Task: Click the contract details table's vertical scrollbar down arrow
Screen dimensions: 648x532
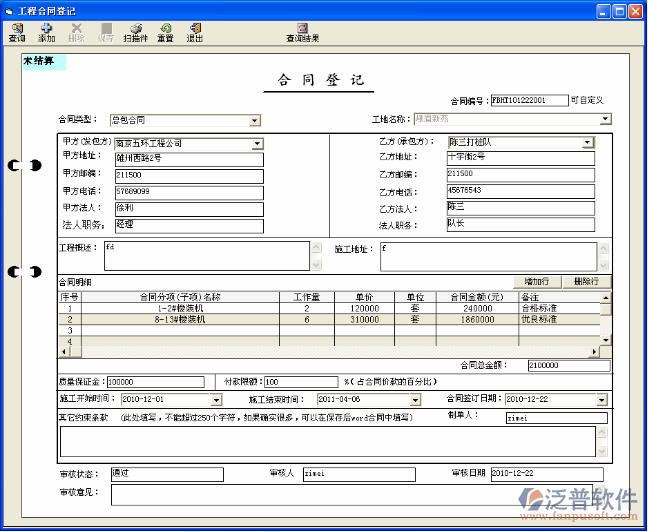Action: [605, 341]
